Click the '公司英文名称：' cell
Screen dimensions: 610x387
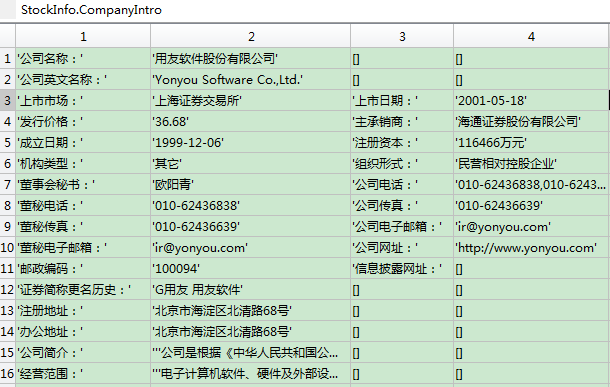point(83,80)
